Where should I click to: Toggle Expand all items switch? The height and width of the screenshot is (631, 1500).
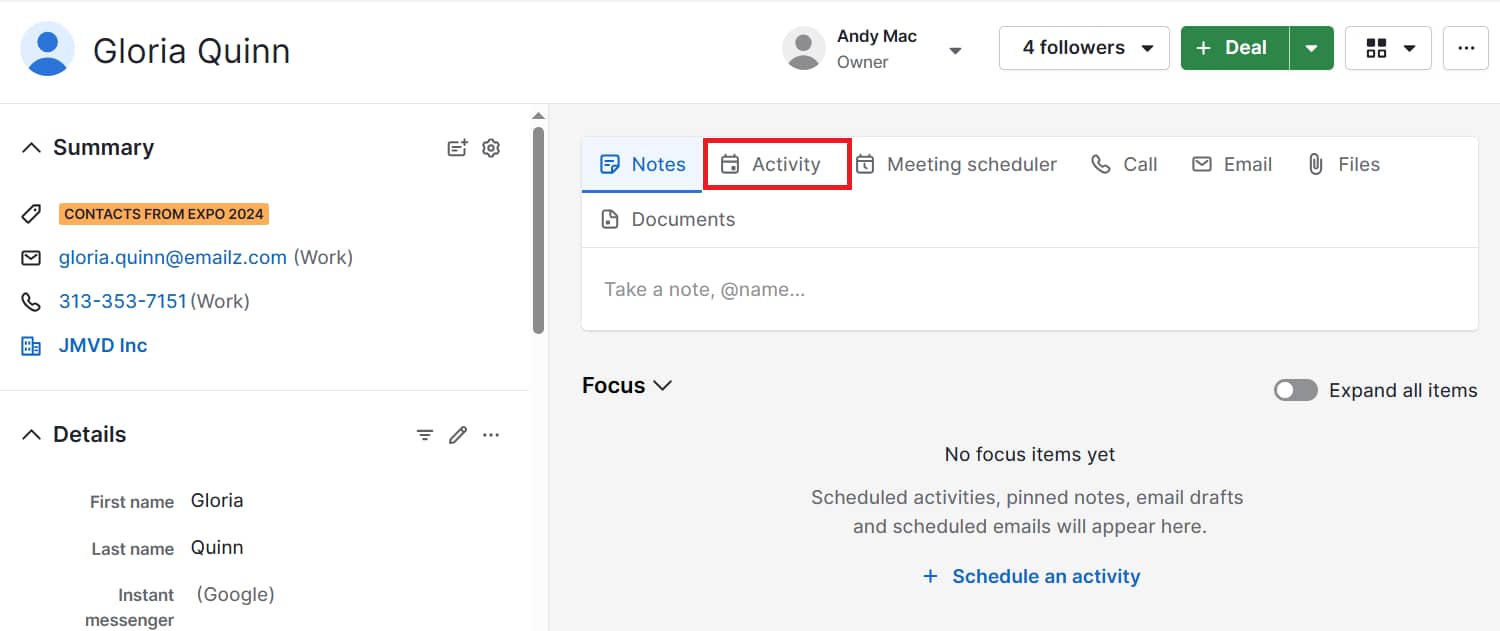(x=1296, y=390)
